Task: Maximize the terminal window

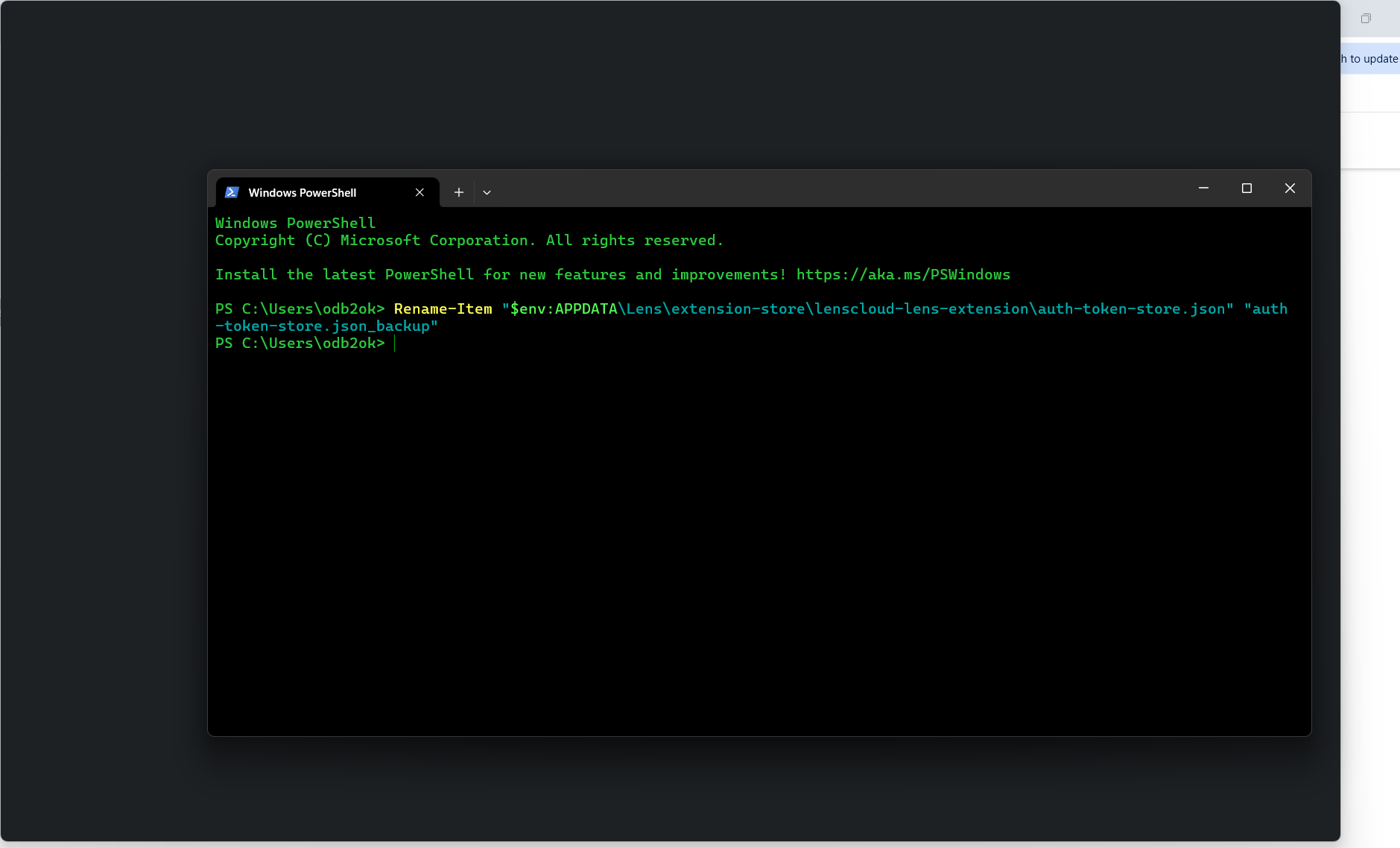Action: click(1247, 189)
